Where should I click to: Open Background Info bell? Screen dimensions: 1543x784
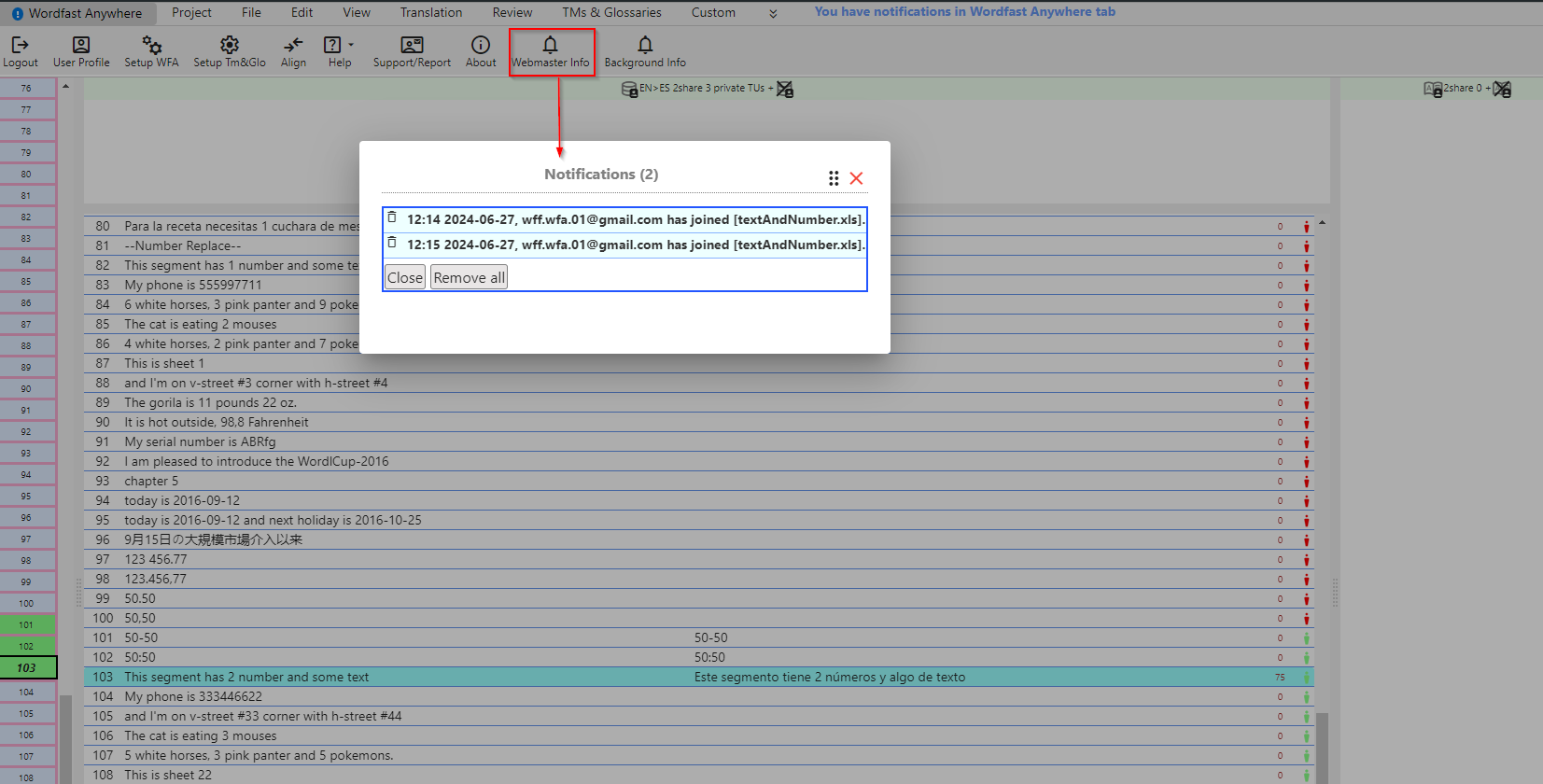645,45
